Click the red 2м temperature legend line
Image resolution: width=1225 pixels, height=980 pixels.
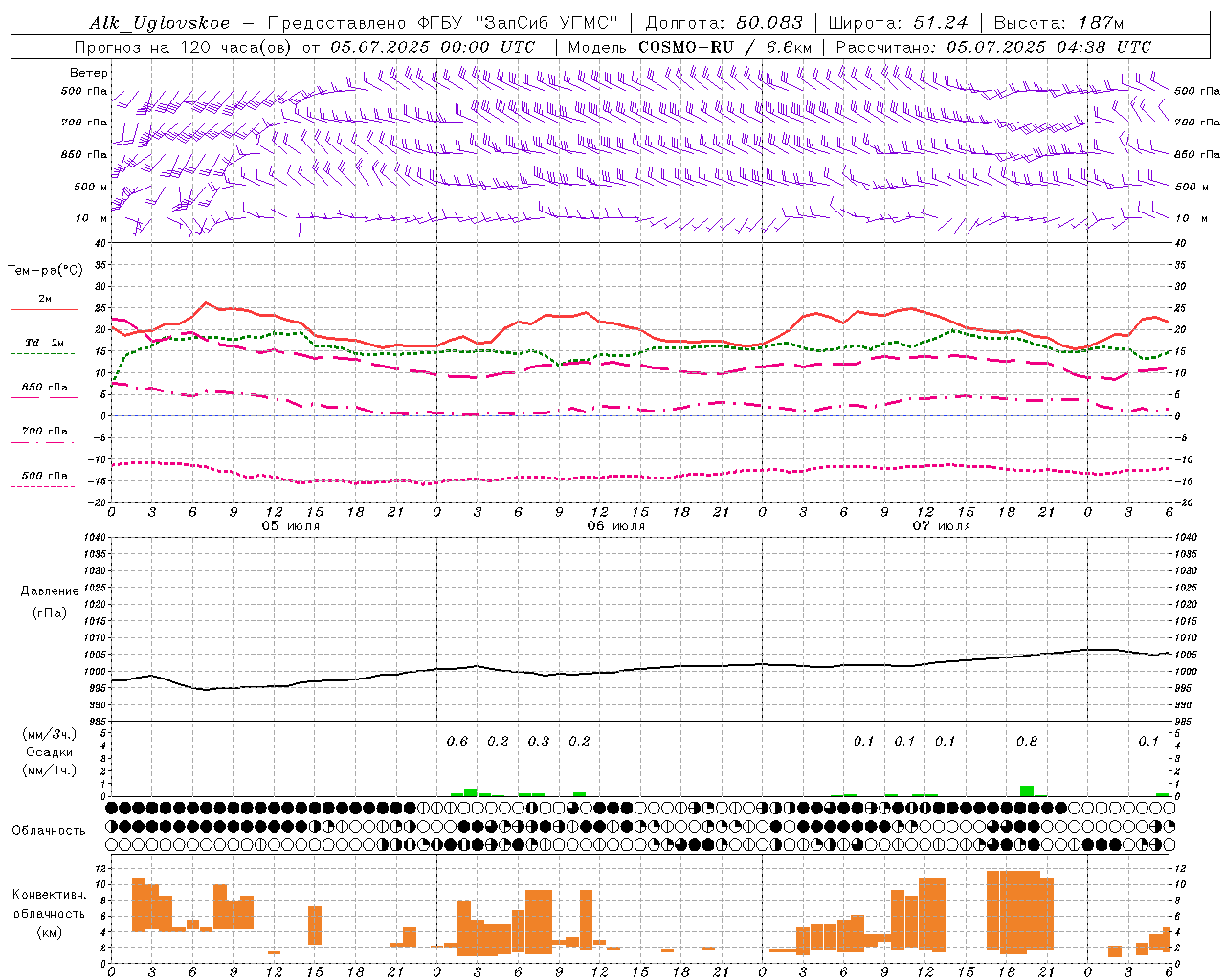(x=44, y=309)
